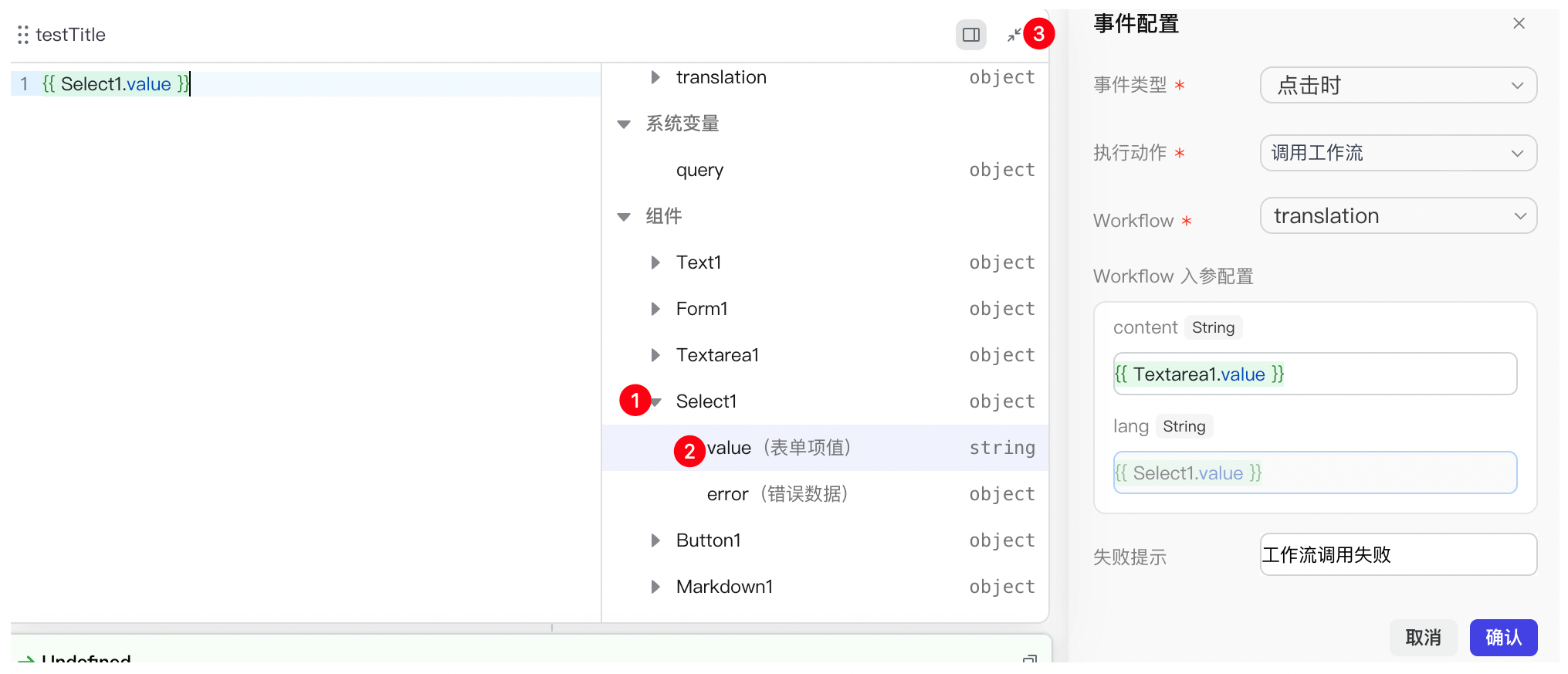Click the Markdown1 label in tree
Viewport: 1568px width, 674px height.
coord(724,587)
